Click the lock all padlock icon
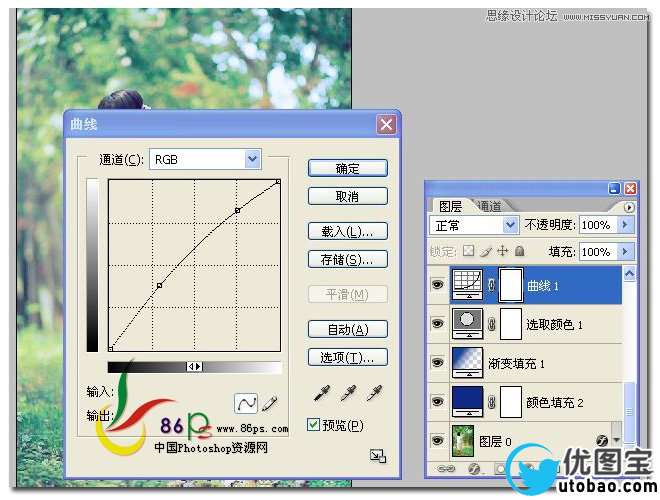The width and height of the screenshot is (660, 500). tap(520, 251)
